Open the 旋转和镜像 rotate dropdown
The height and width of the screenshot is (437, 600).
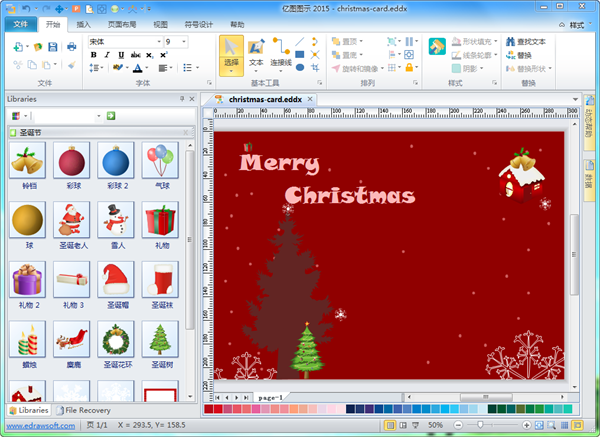tap(382, 68)
